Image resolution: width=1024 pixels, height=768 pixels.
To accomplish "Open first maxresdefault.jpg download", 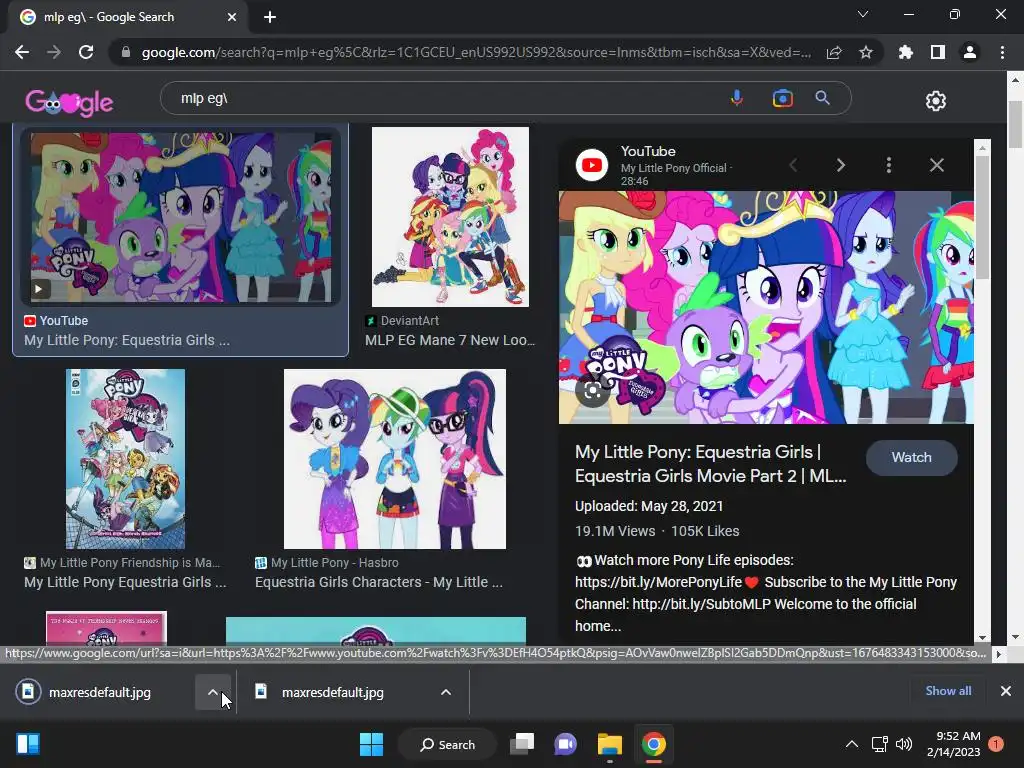I will coord(98,692).
